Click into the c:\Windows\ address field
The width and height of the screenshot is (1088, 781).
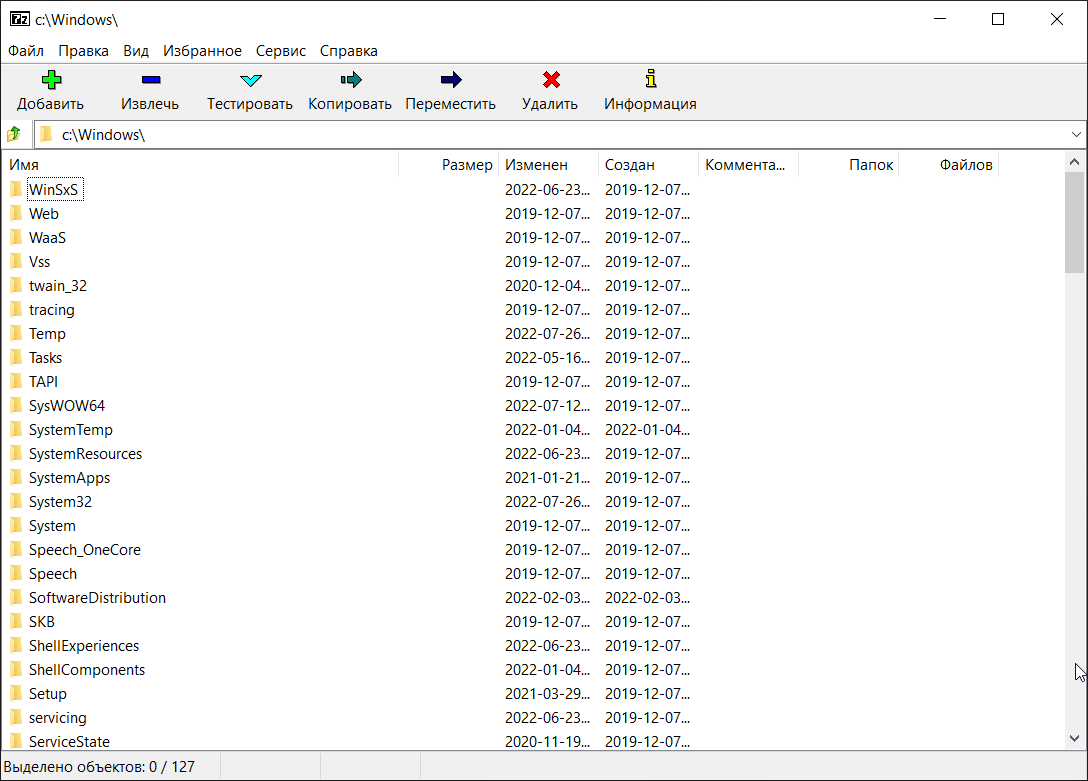[559, 135]
